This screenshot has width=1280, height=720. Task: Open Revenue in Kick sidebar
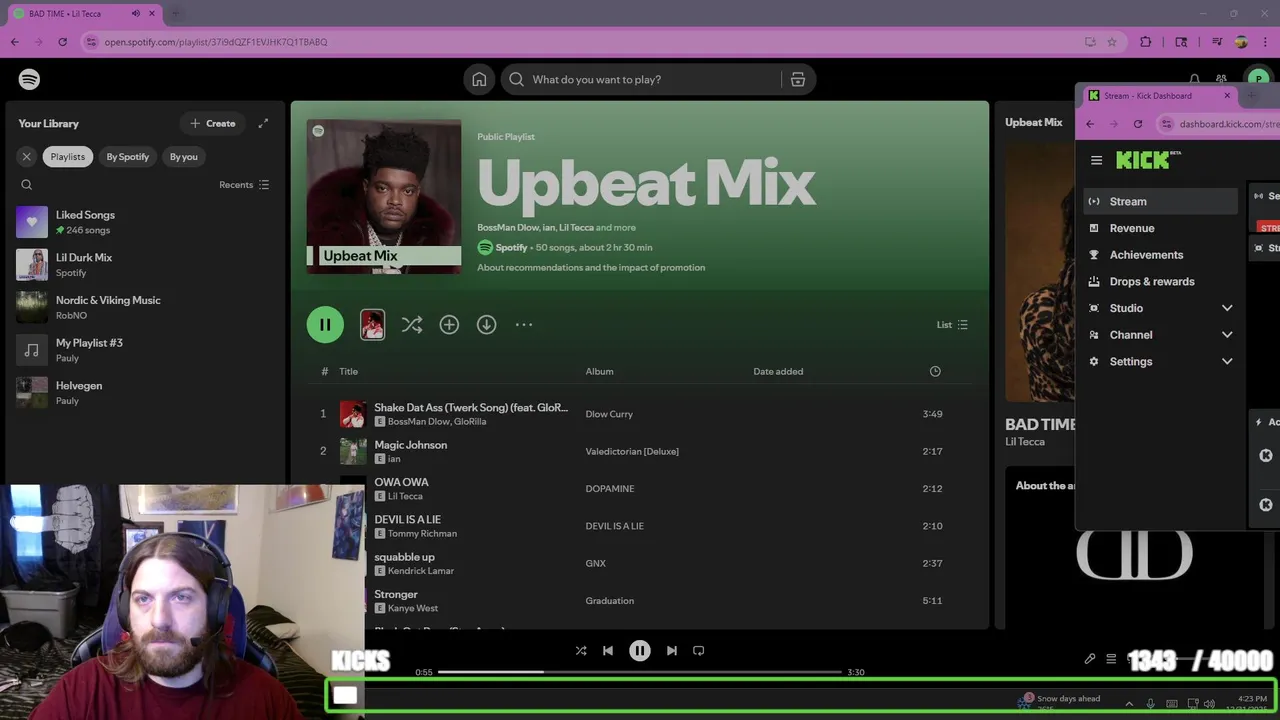coord(1161,228)
